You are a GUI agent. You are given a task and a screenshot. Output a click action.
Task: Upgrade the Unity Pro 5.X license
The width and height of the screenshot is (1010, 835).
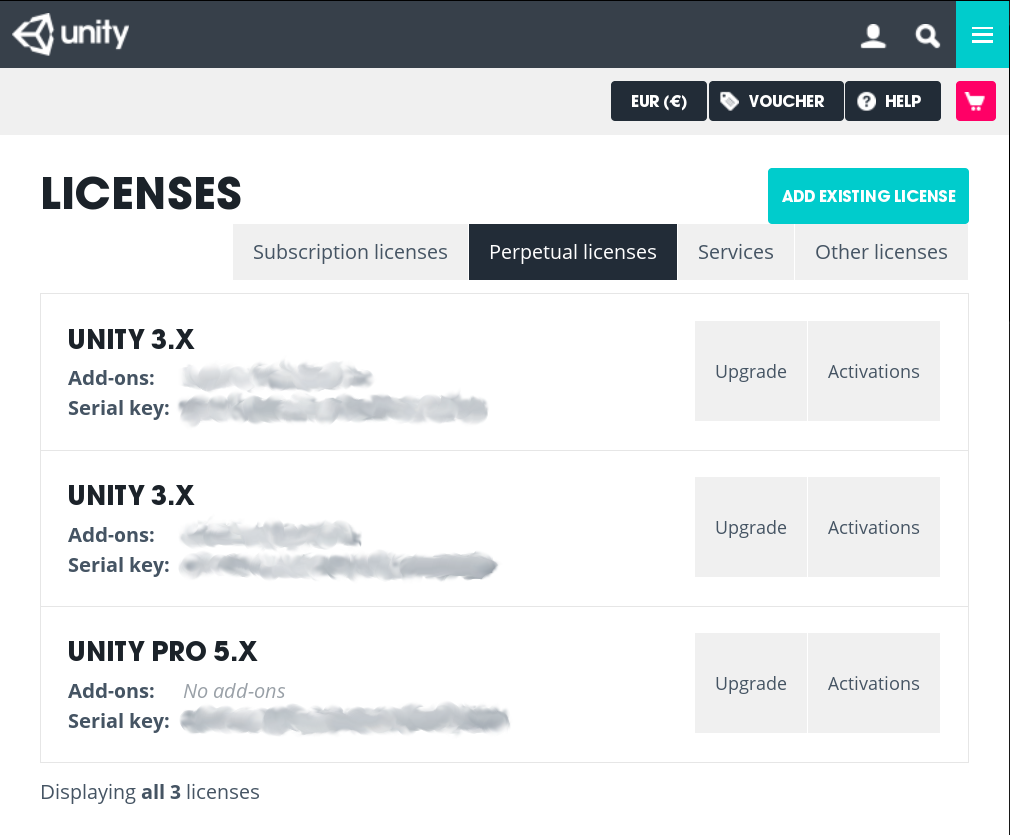coord(750,683)
